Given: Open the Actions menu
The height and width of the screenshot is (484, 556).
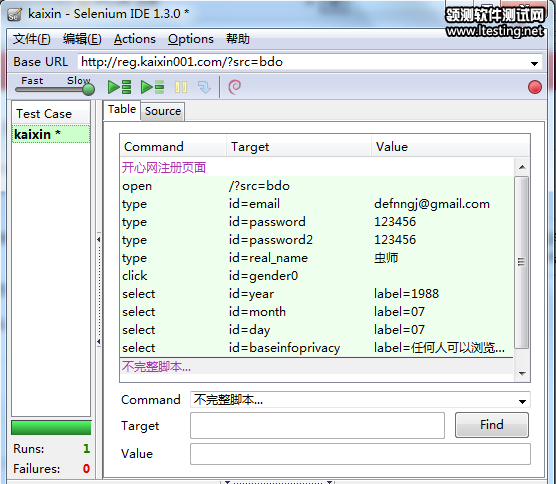Looking at the screenshot, I should 135,39.
